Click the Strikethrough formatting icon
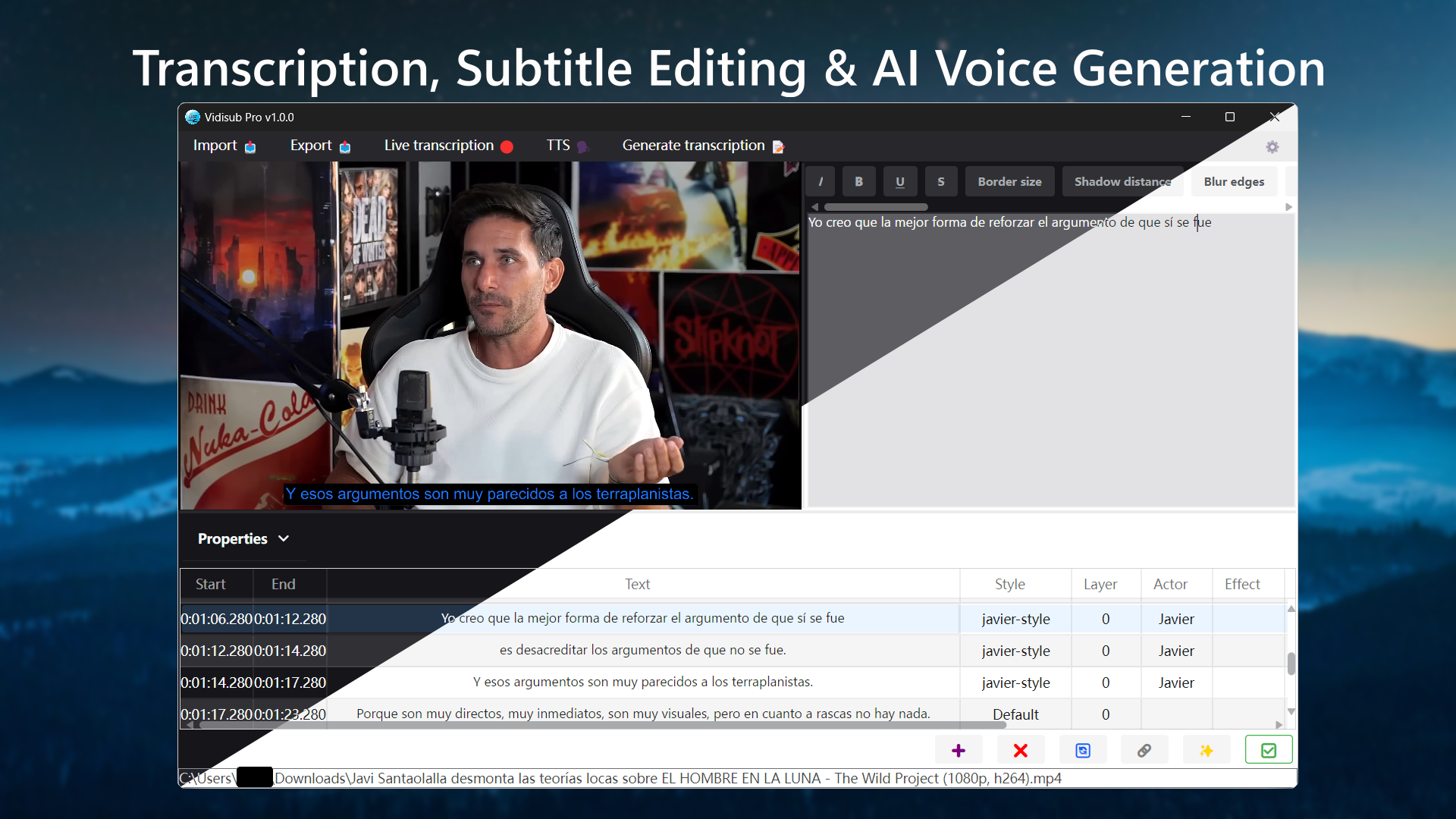This screenshot has width=1456, height=819. tap(940, 181)
